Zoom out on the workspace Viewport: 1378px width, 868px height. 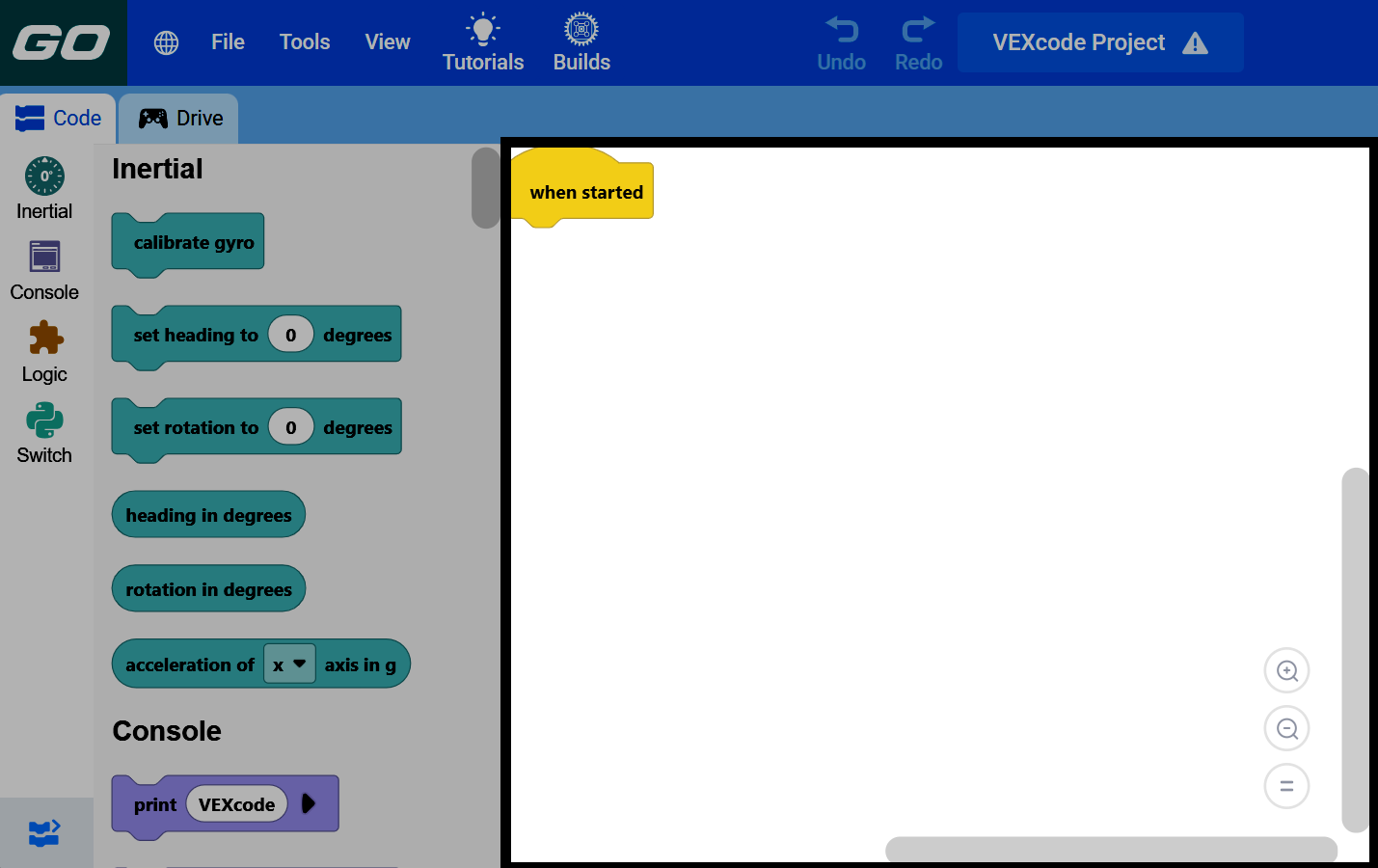(x=1286, y=728)
